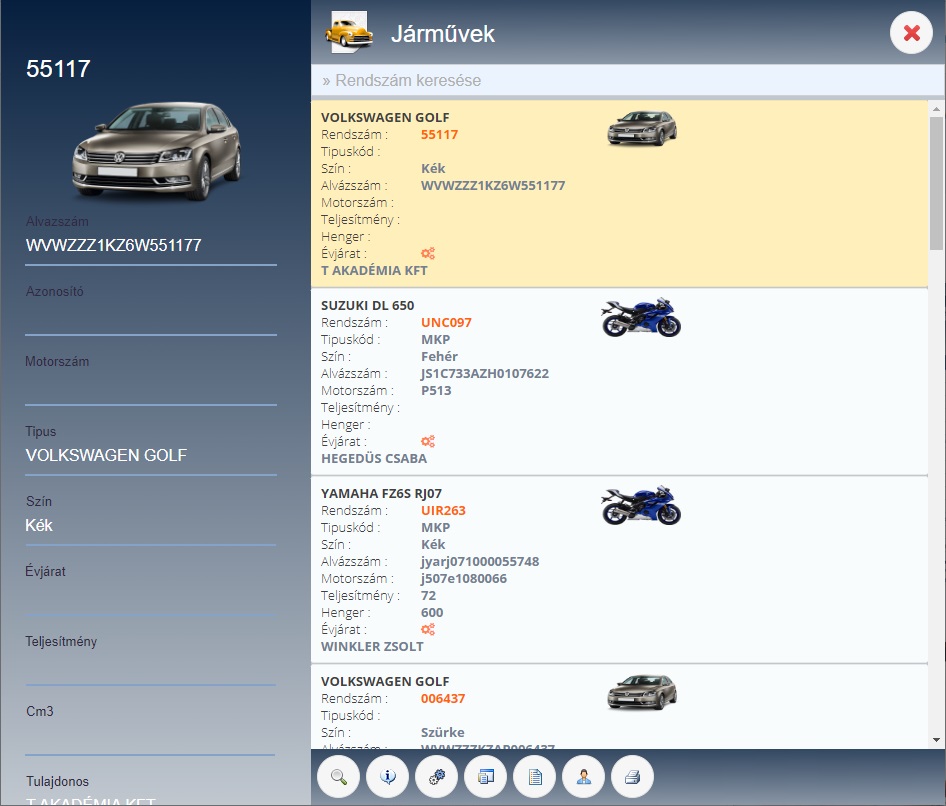Click the scroll up arrow of vehicle list
The height and width of the screenshot is (806, 946).
coord(936,109)
